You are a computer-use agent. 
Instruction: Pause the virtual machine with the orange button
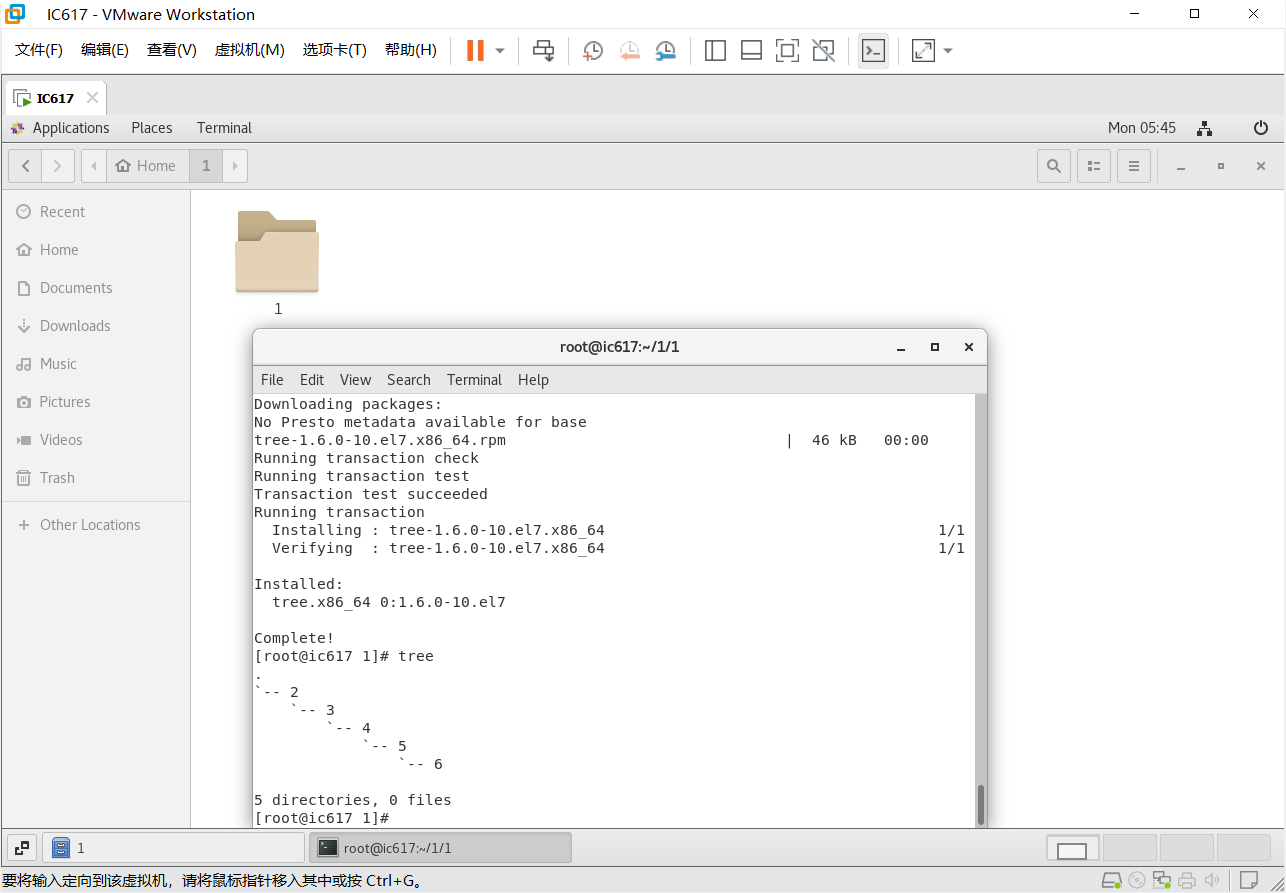click(x=475, y=50)
